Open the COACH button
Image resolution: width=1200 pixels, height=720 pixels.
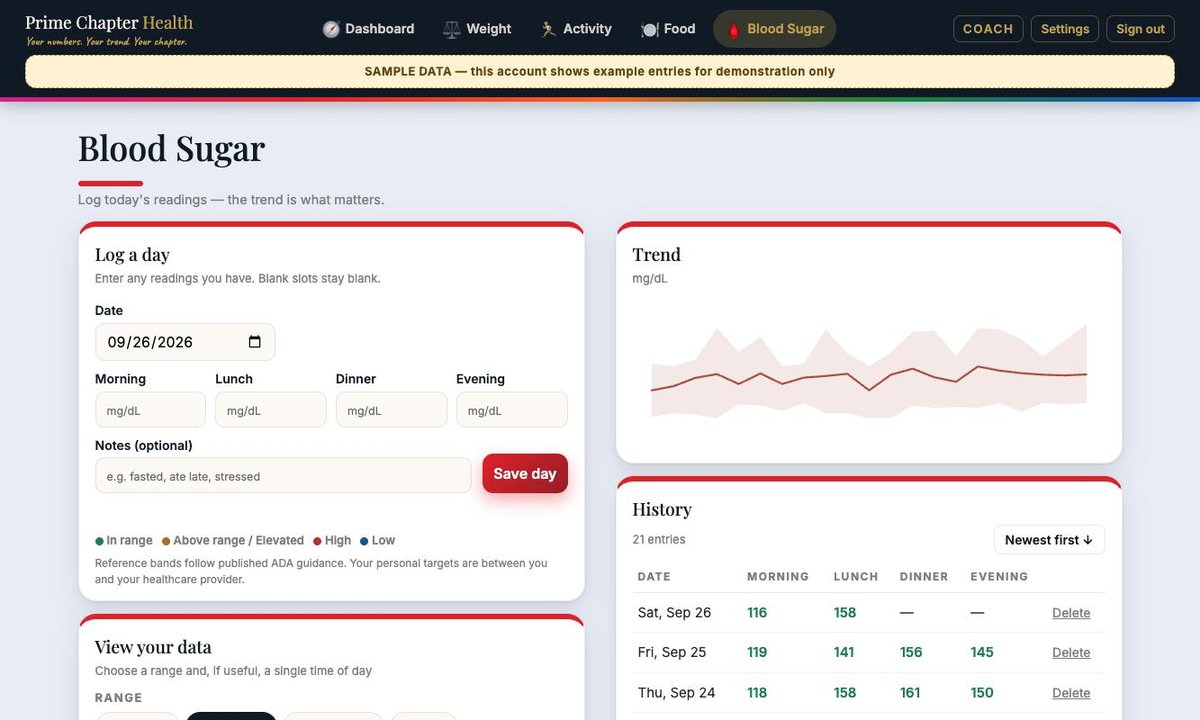coord(988,29)
